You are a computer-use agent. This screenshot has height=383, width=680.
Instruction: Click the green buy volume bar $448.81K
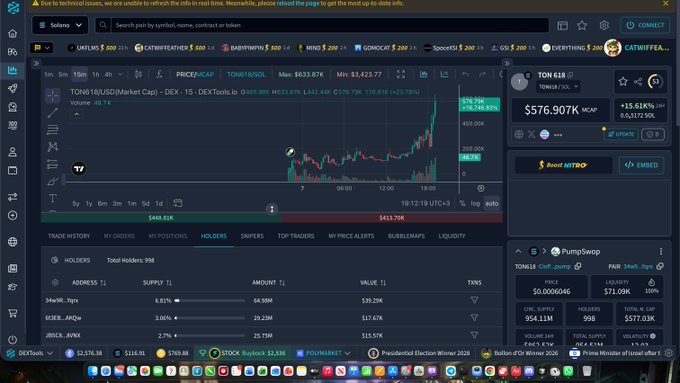(161, 218)
